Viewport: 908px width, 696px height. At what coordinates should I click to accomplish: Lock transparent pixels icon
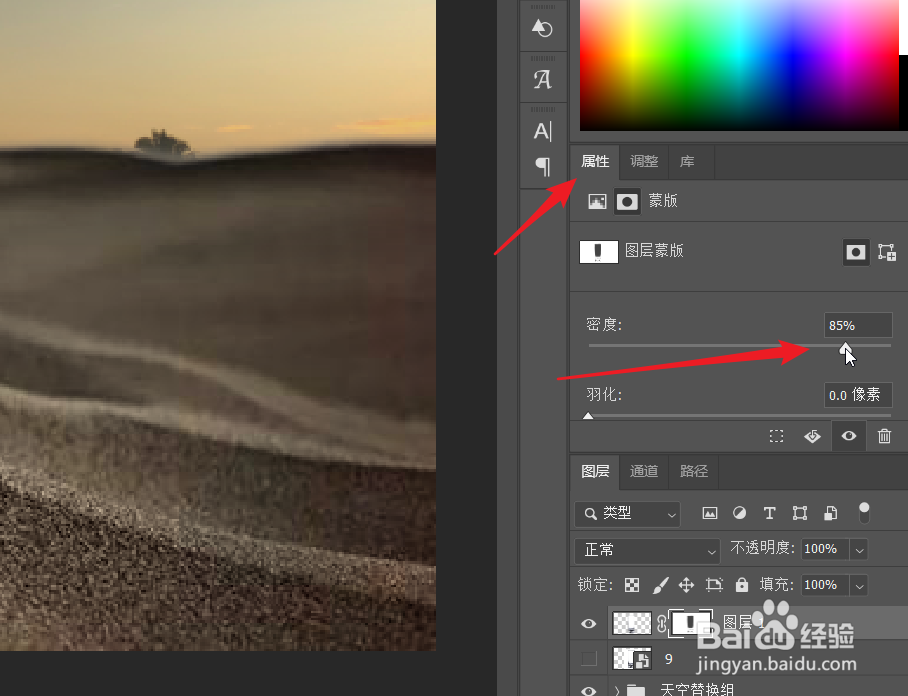tap(632, 585)
